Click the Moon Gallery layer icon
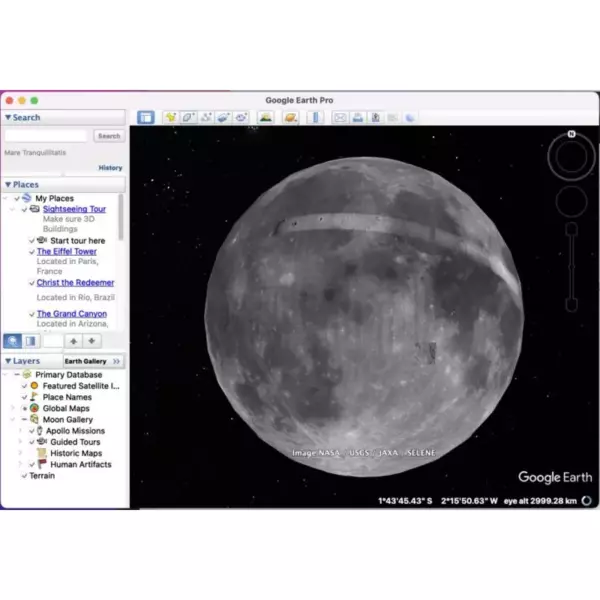600x600 pixels. [34, 419]
